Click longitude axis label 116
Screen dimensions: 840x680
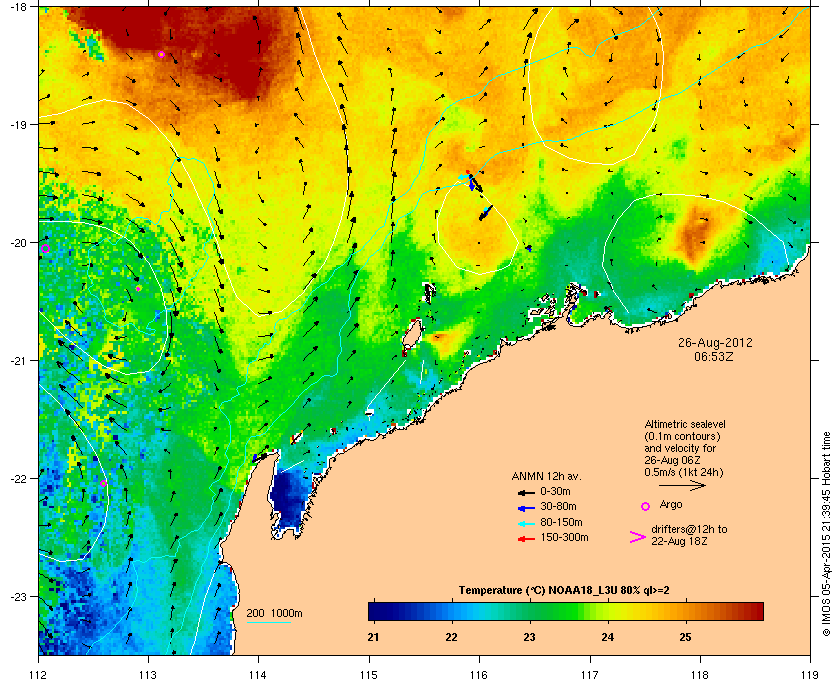tap(479, 674)
